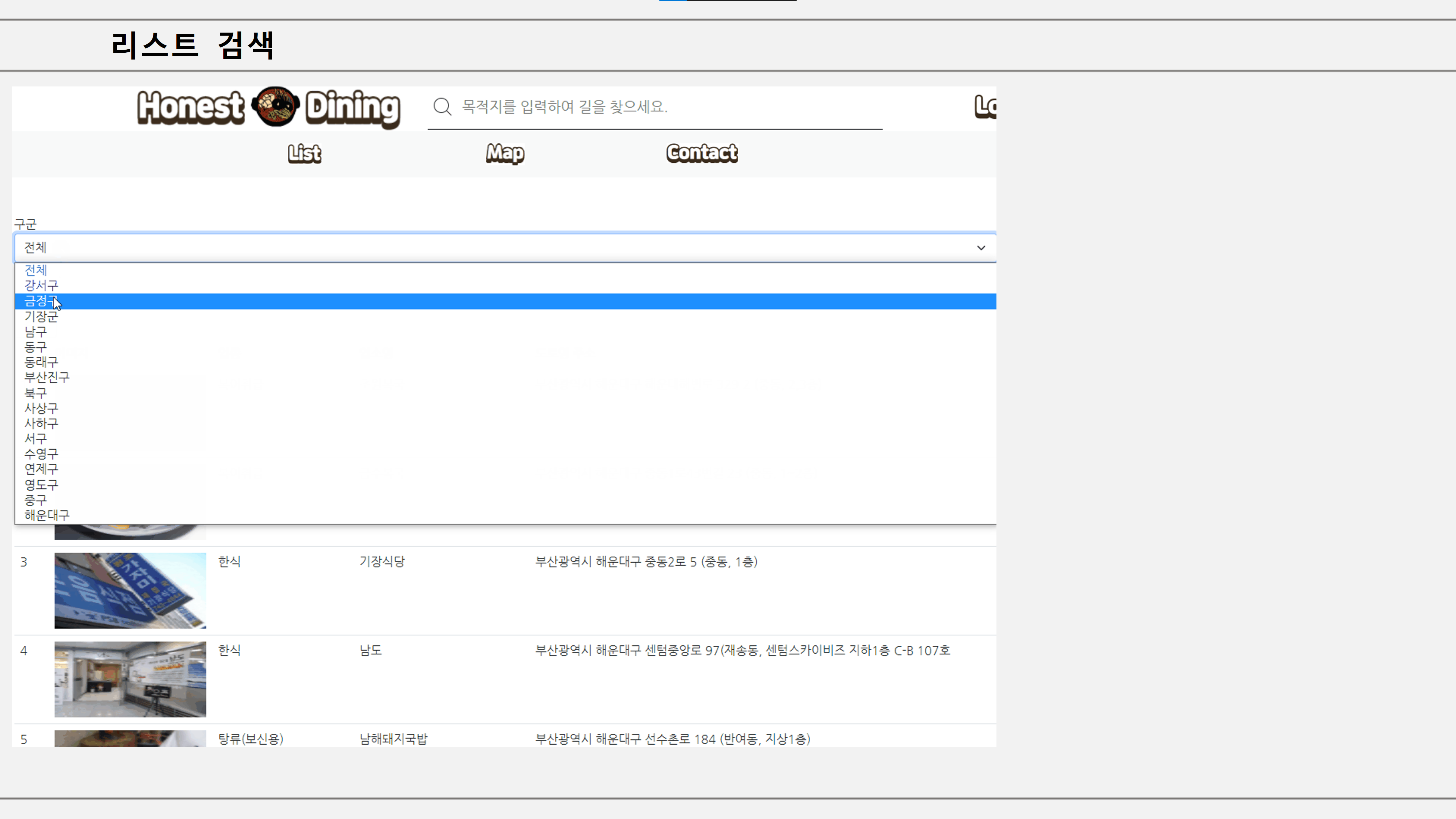Select 금정구 in the dropdown
Viewport: 1456px width, 819px height.
coord(39,301)
